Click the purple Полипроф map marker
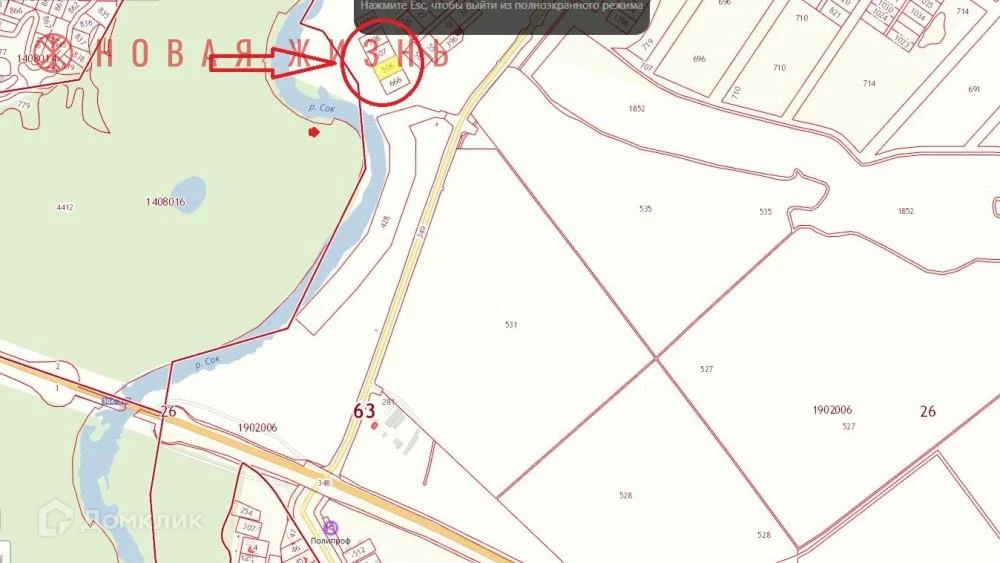 tap(330, 527)
